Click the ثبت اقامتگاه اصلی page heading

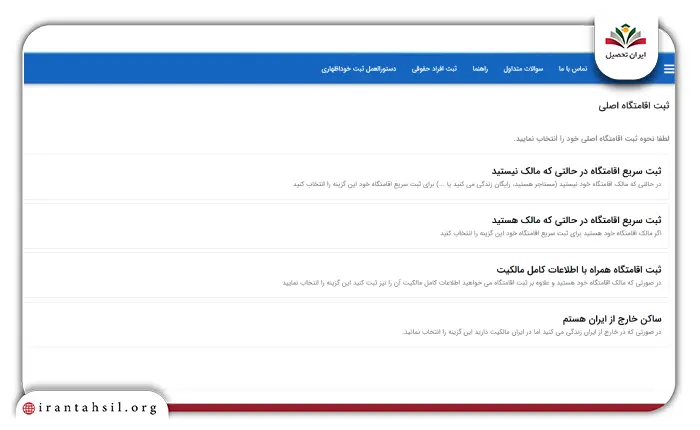coord(633,106)
